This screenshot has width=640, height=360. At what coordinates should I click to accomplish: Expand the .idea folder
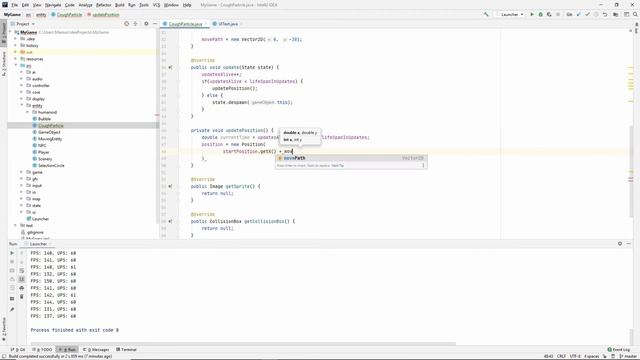click(x=16, y=39)
